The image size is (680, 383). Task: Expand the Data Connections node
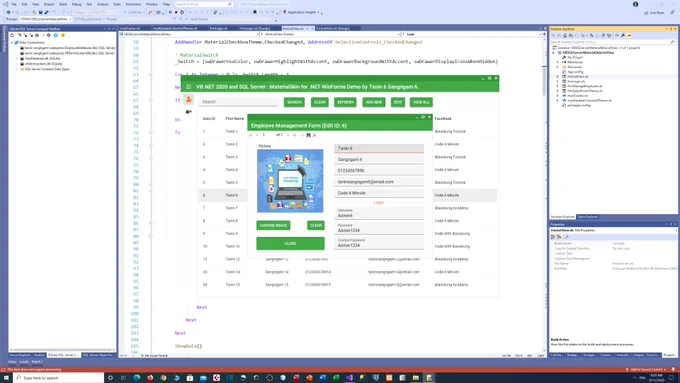pyautogui.click(x=12, y=43)
